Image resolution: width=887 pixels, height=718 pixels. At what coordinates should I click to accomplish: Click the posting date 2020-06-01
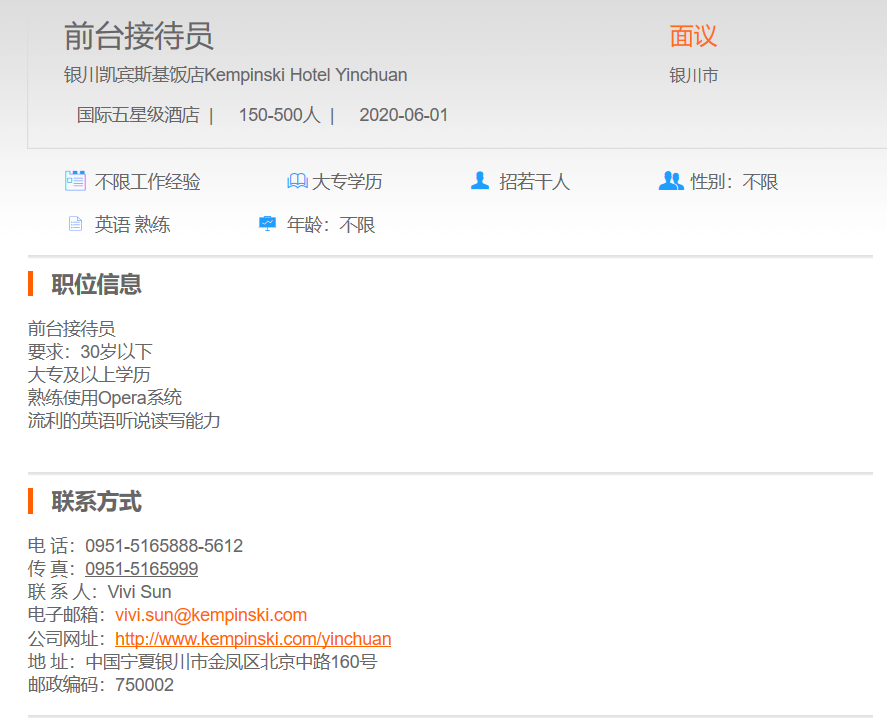pos(404,115)
